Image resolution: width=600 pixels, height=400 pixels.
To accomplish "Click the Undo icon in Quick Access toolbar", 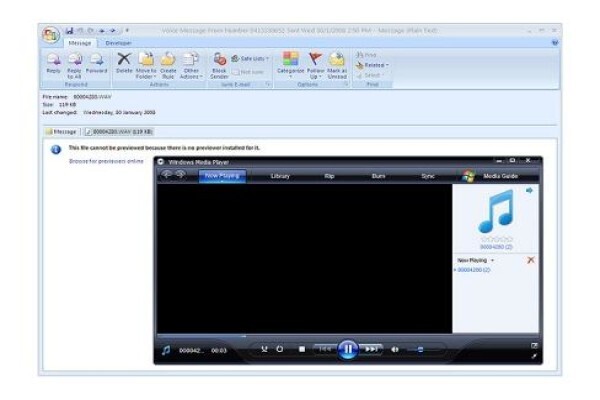I will click(x=80, y=31).
